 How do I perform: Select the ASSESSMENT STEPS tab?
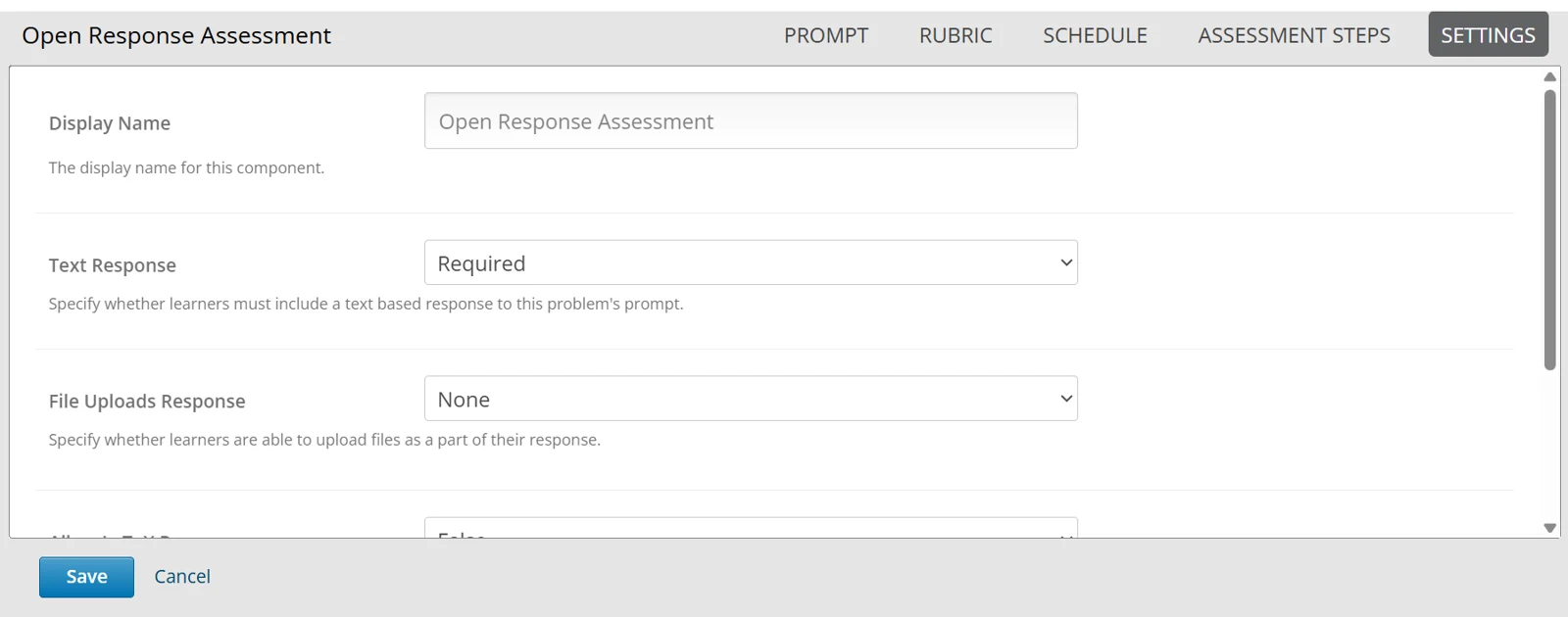point(1294,35)
